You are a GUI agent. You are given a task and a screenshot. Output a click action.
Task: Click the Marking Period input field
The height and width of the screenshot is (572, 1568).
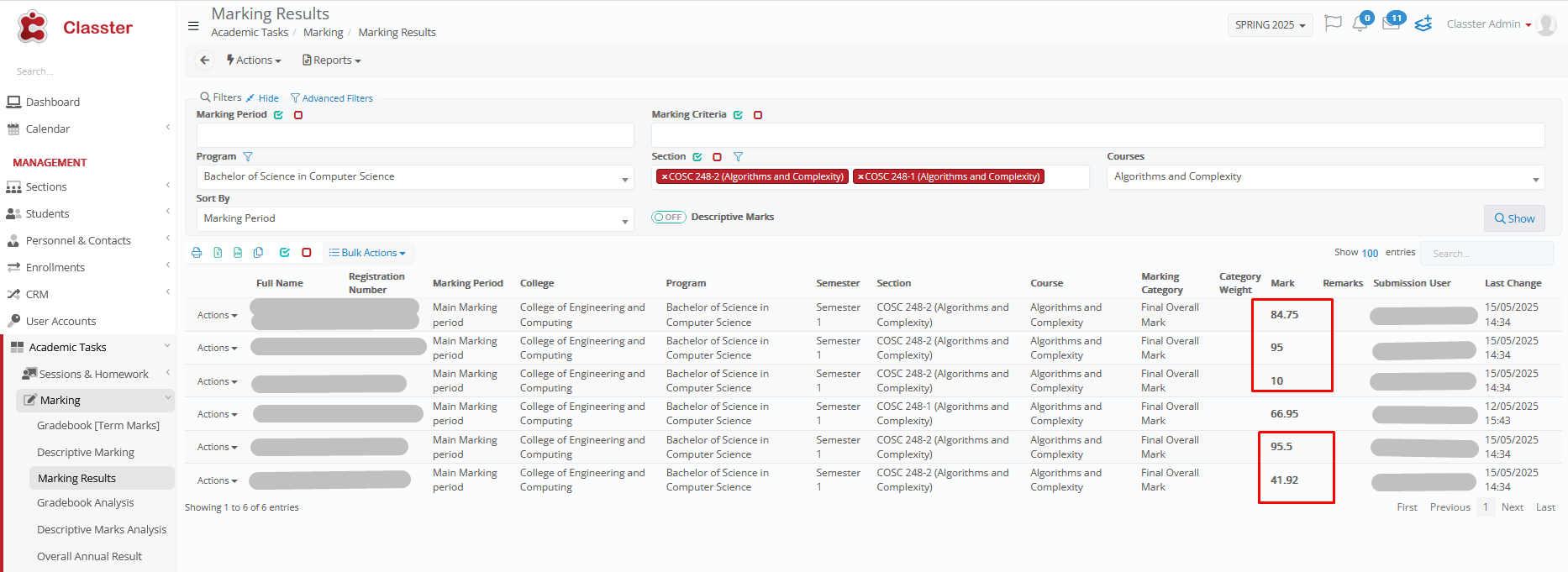[415, 135]
